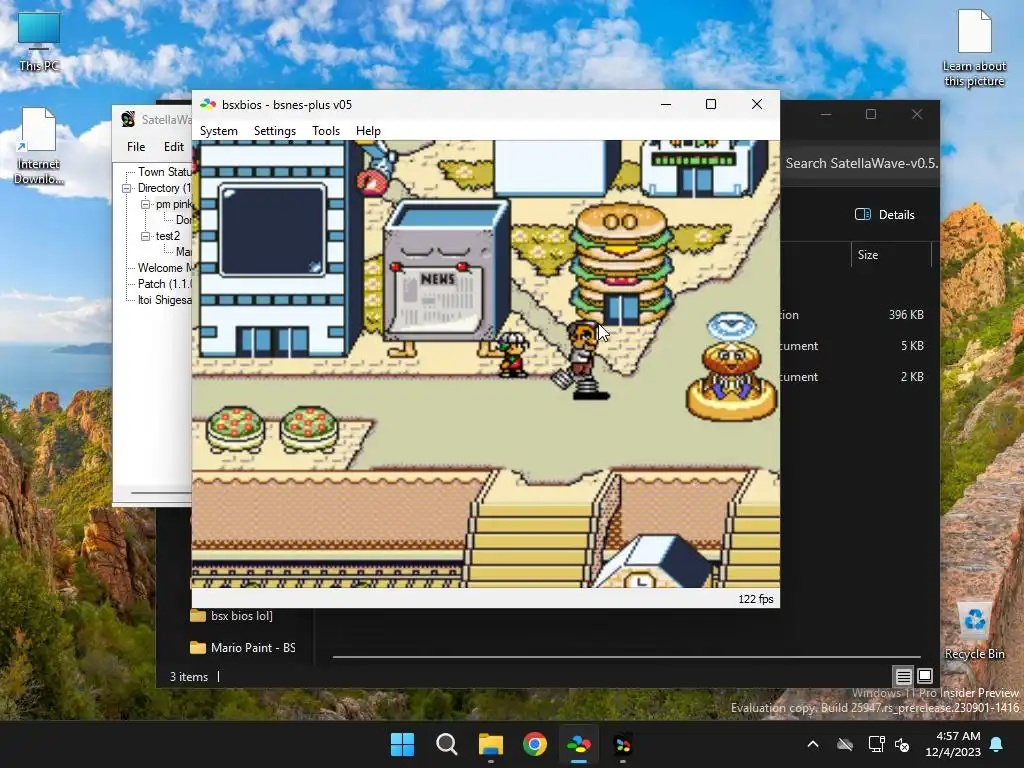Image resolution: width=1024 pixels, height=768 pixels.
Task: Open the Details pane button in File Explorer
Action: coord(885,214)
